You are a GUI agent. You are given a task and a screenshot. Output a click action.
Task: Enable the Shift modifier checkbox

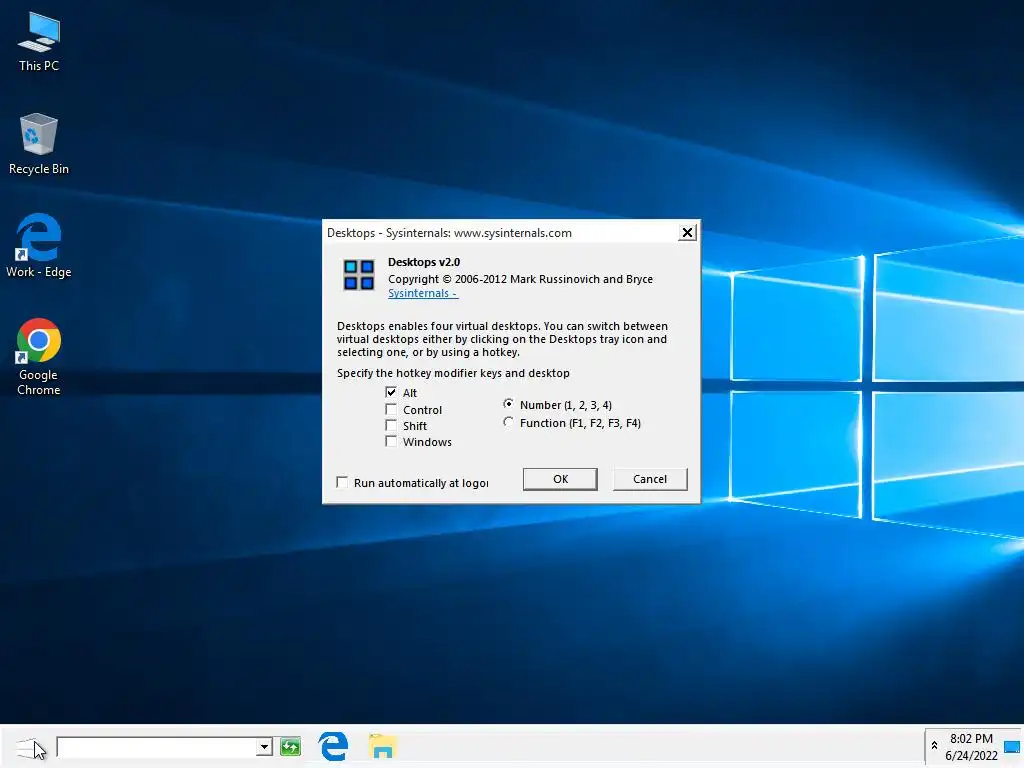391,425
